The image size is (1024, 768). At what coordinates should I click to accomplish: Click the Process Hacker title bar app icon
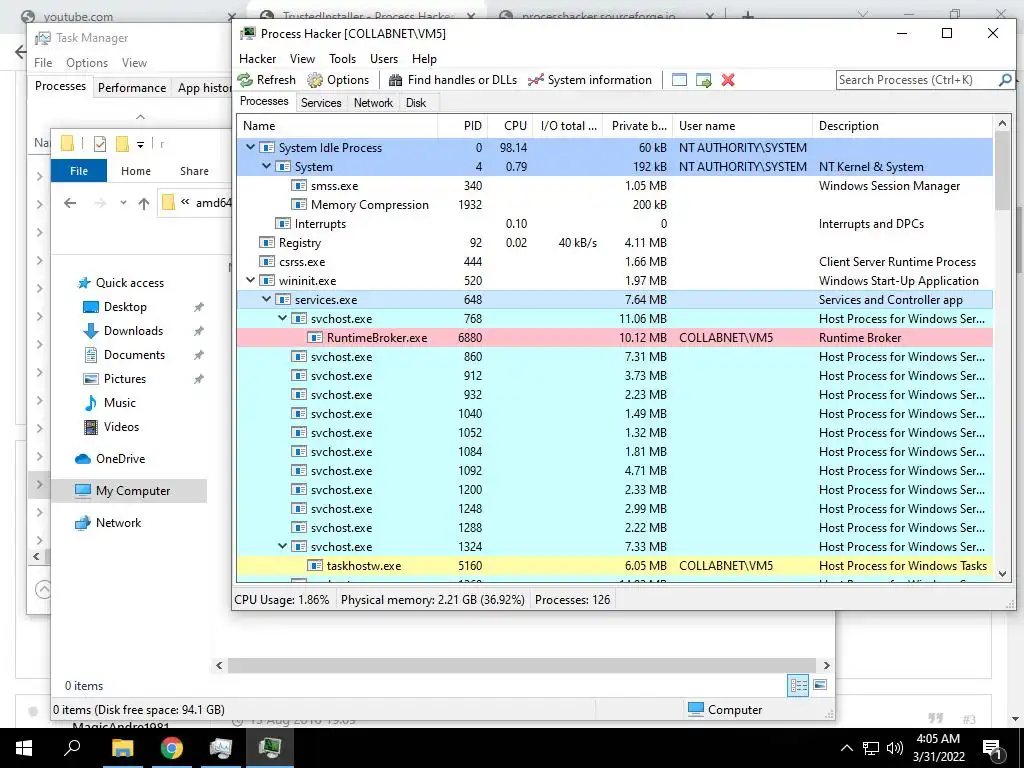[248, 33]
